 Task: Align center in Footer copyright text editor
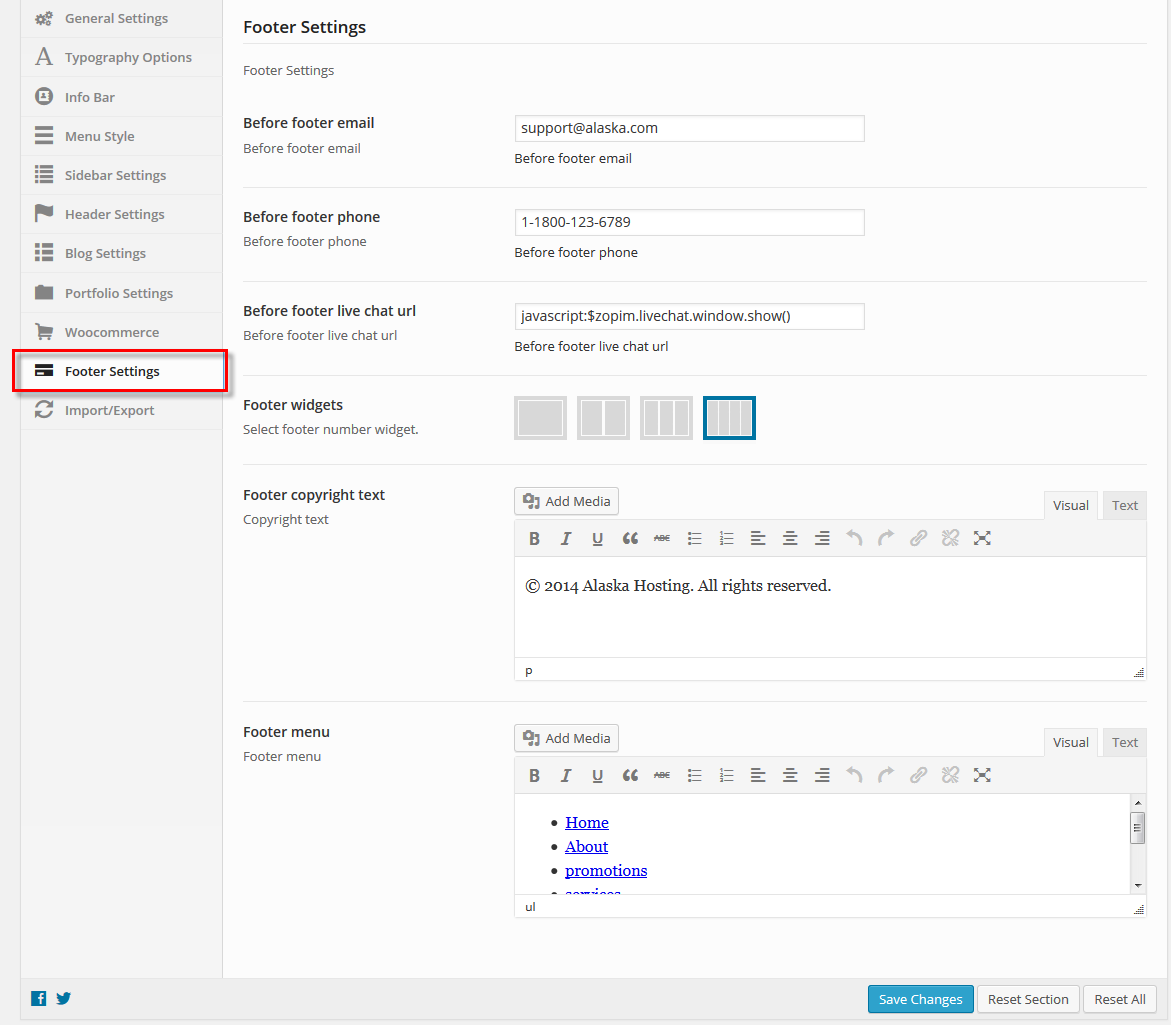(790, 538)
